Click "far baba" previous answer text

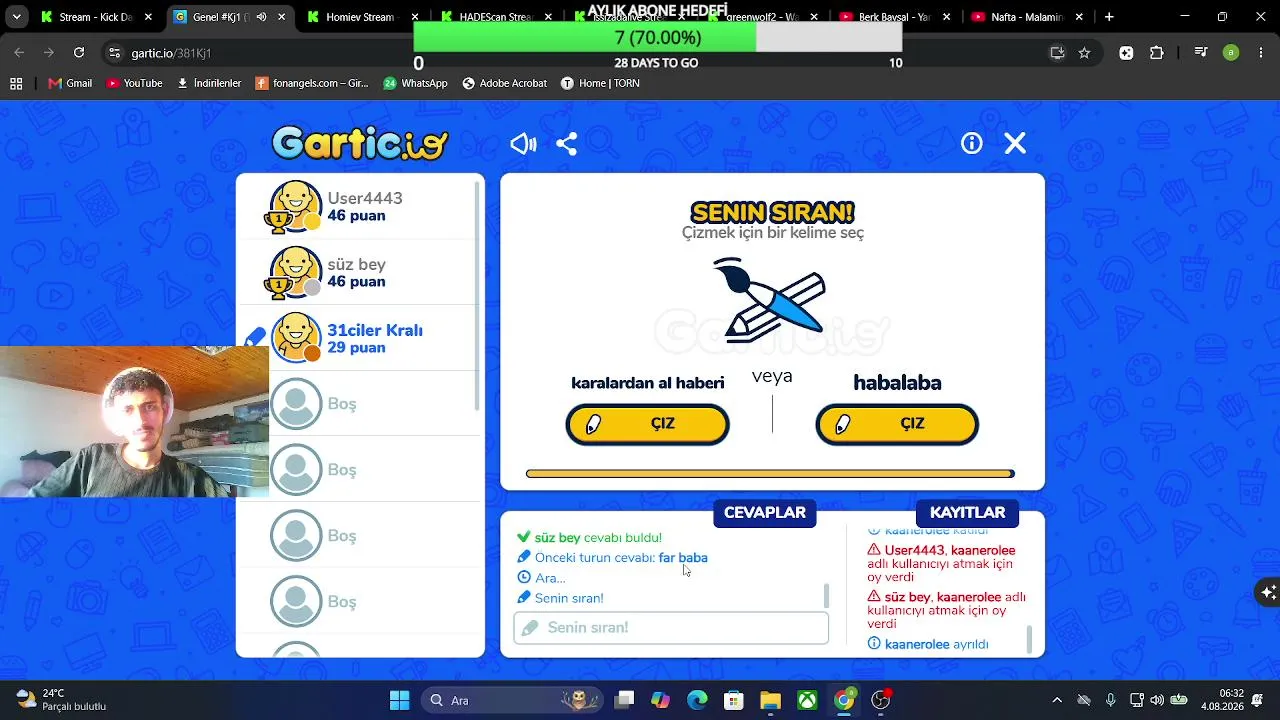[x=683, y=558]
